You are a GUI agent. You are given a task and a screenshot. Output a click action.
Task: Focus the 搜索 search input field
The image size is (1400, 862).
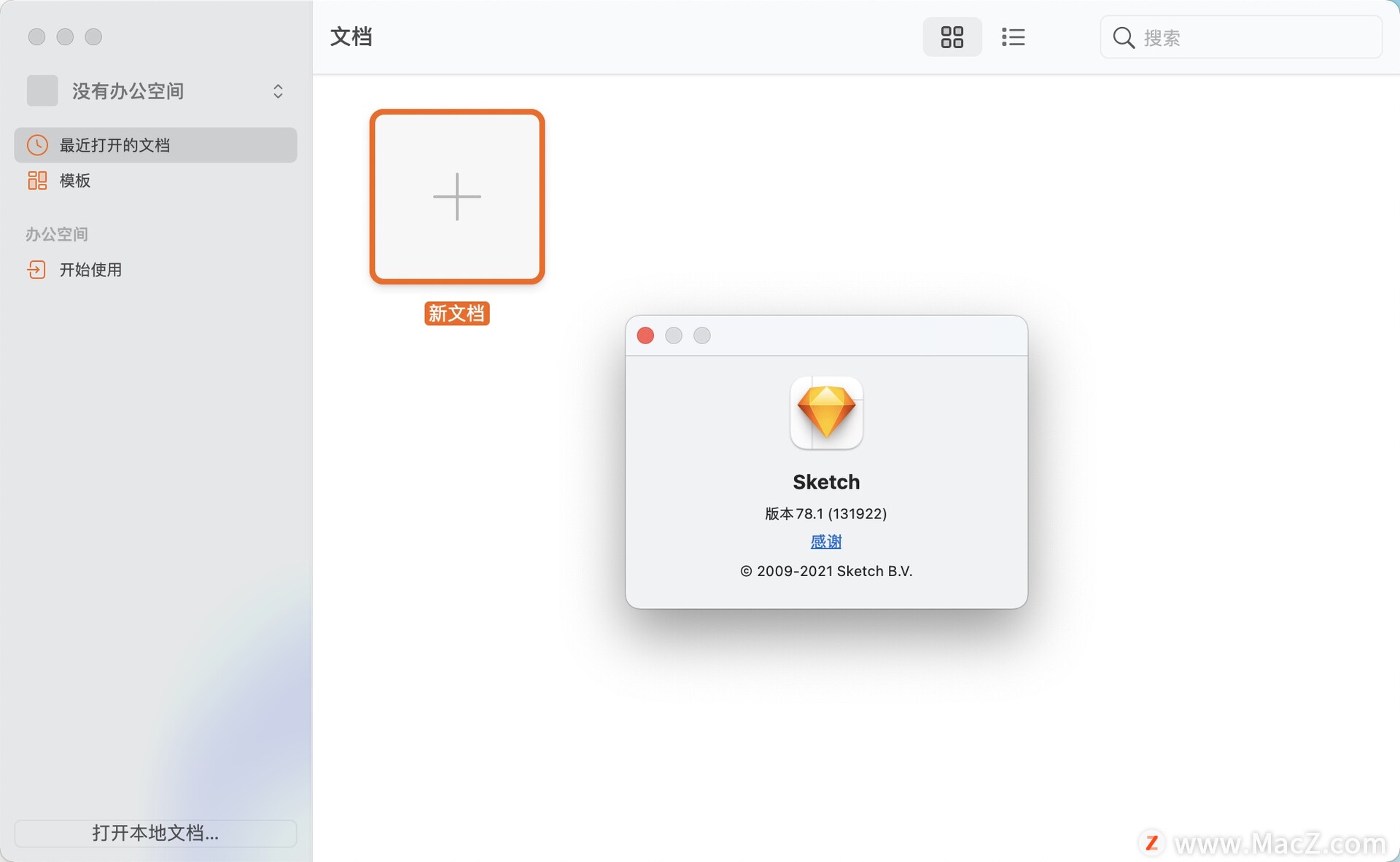pos(1240,37)
